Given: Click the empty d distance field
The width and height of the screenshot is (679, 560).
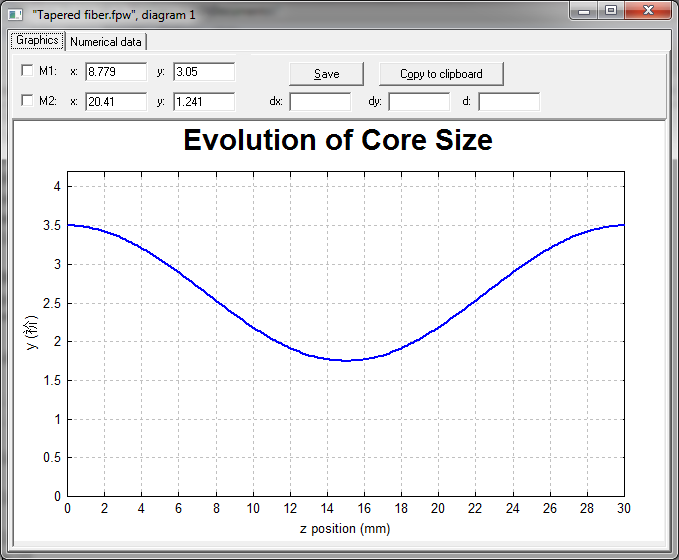Looking at the screenshot, I should 509,102.
